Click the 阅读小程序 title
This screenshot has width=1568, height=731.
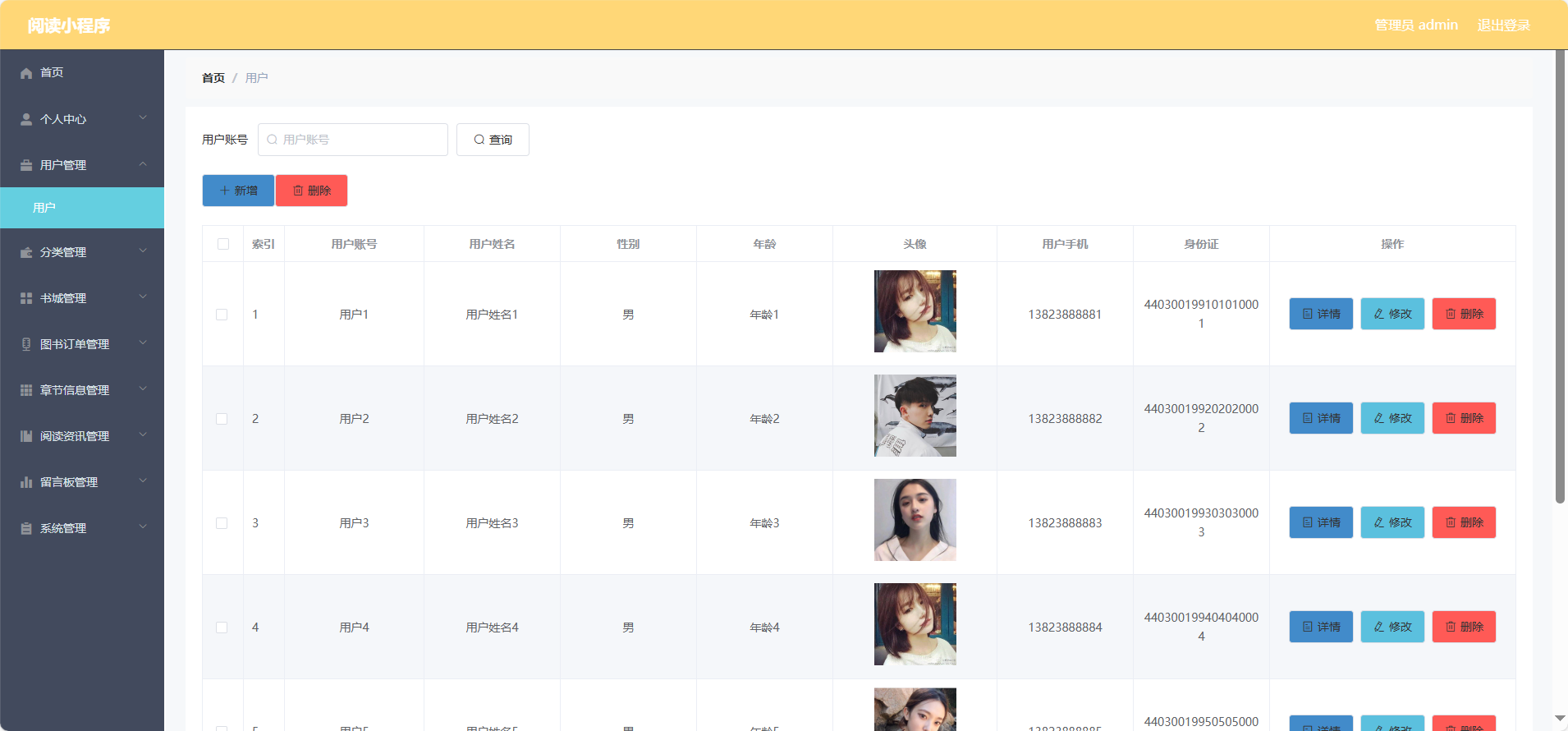point(69,25)
